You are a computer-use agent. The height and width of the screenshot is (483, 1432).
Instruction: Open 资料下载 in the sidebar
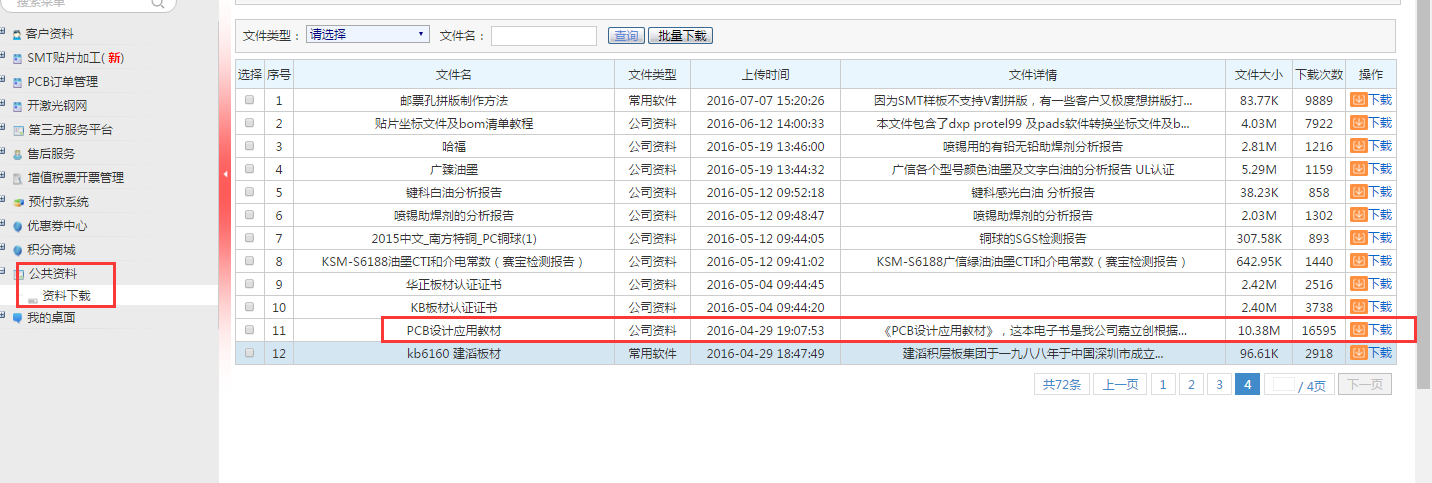[x=66, y=296]
